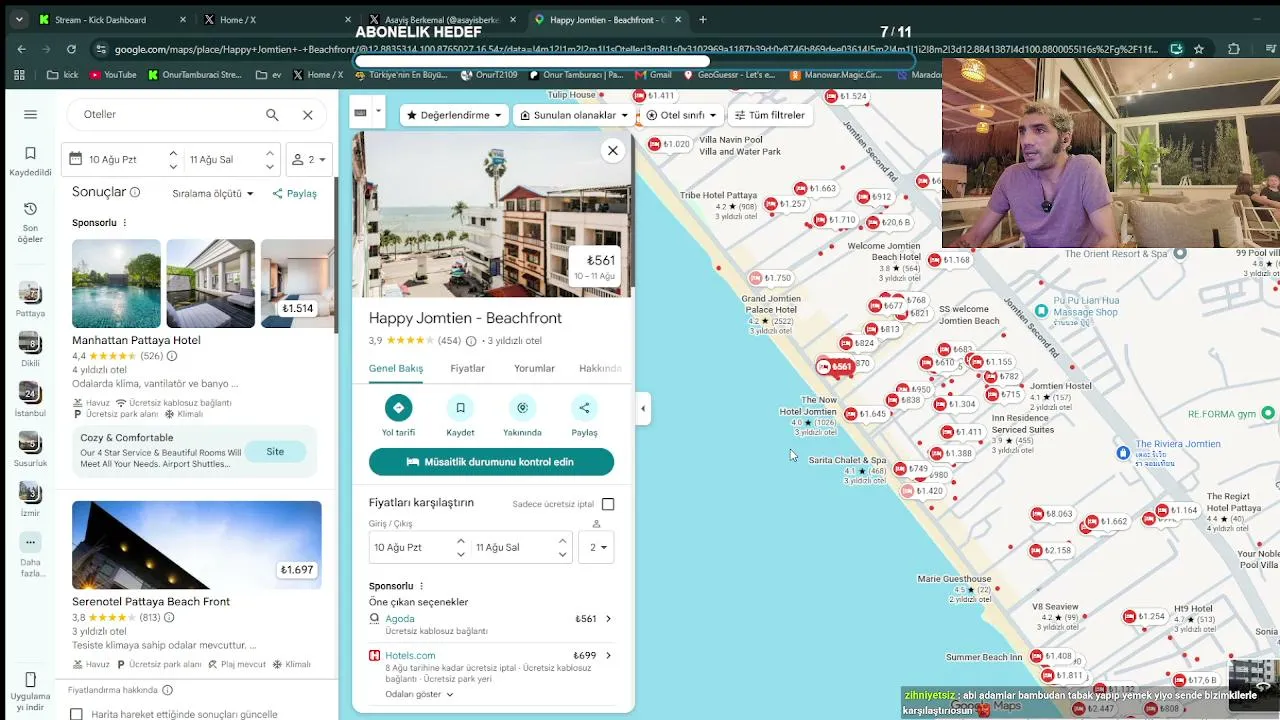Click Paylaş link in results header
The width and height of the screenshot is (1280, 720).
click(x=295, y=194)
